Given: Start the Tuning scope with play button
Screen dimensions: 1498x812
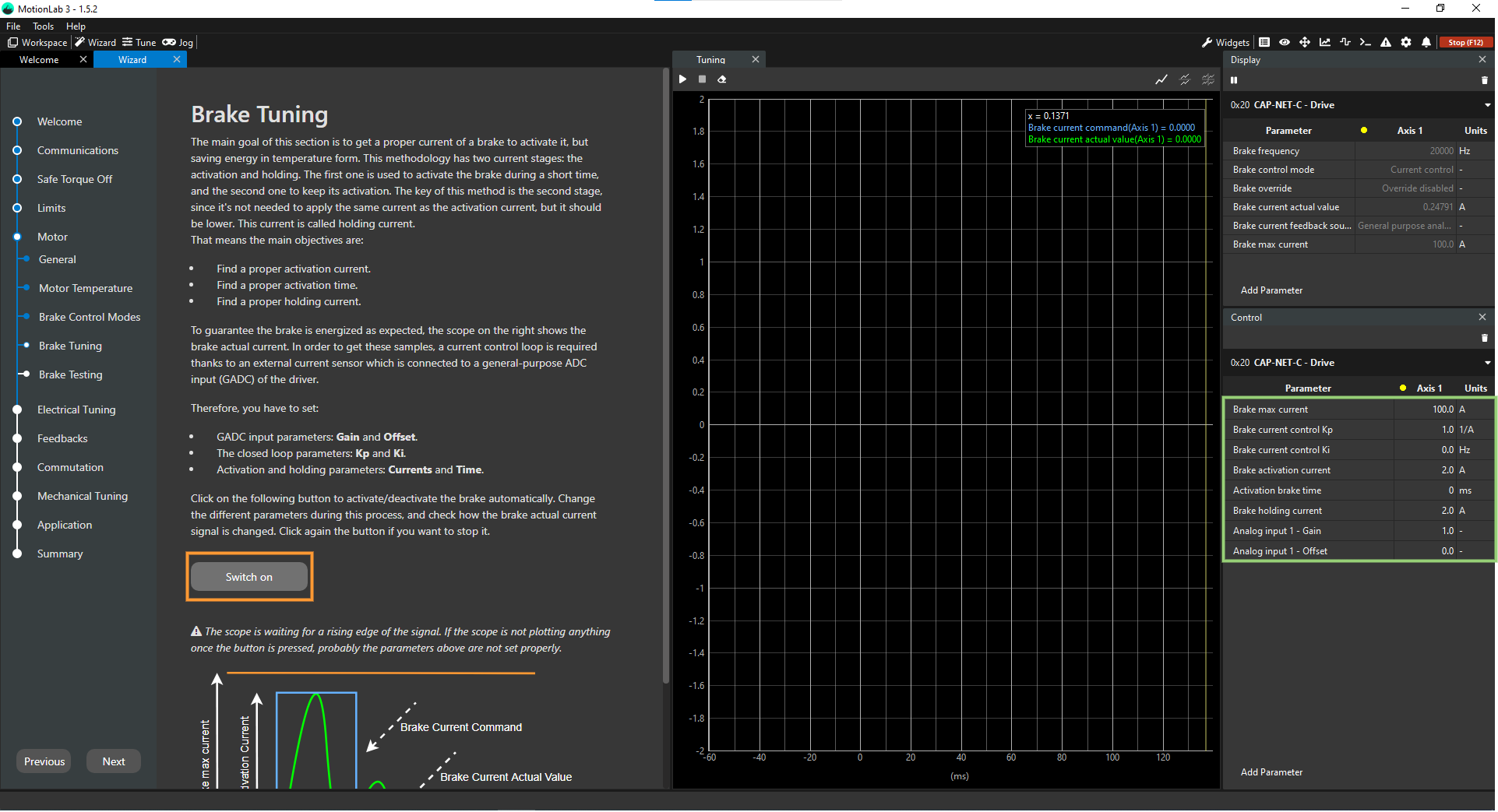Looking at the screenshot, I should click(682, 79).
